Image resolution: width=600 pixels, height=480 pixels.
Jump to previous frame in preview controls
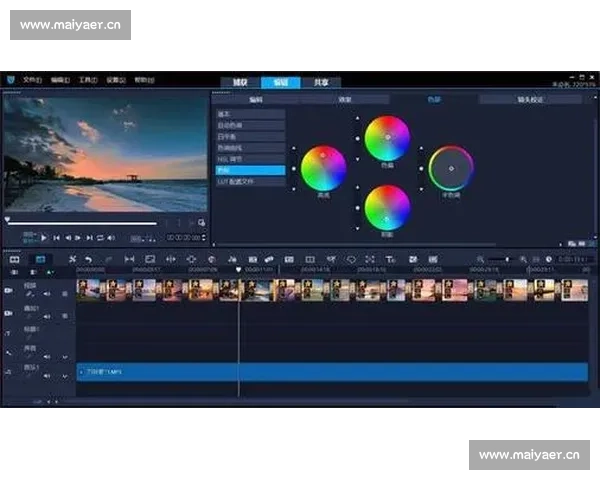(67, 237)
